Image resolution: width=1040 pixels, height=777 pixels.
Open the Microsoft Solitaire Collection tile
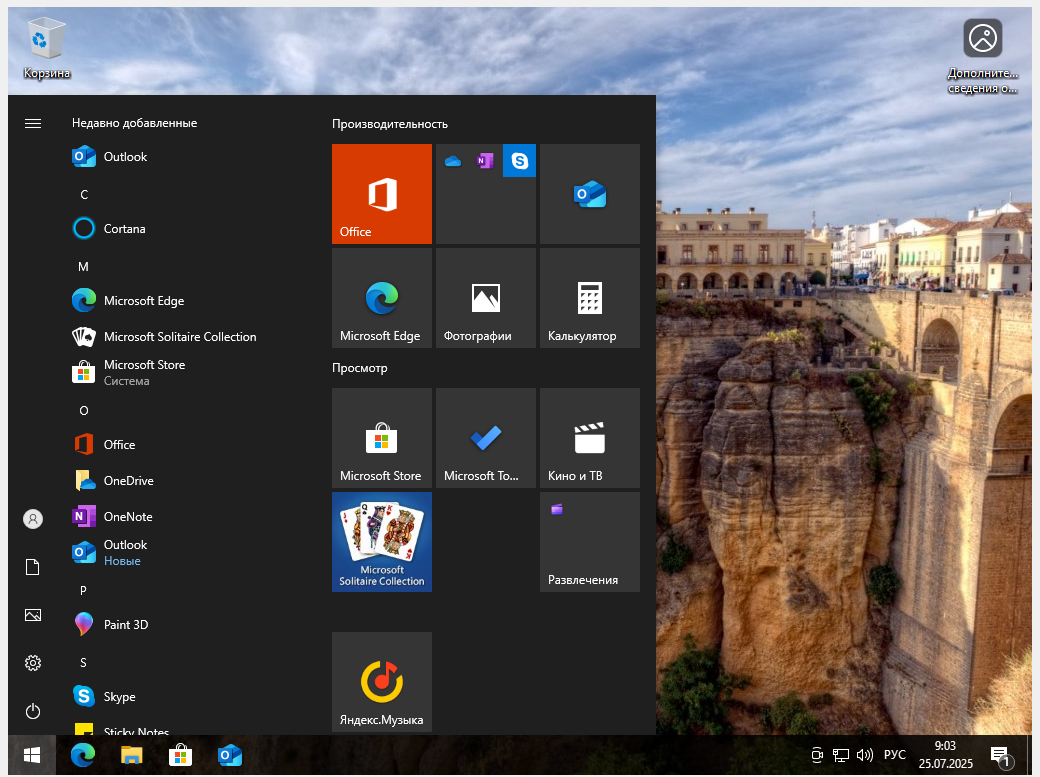tap(381, 541)
